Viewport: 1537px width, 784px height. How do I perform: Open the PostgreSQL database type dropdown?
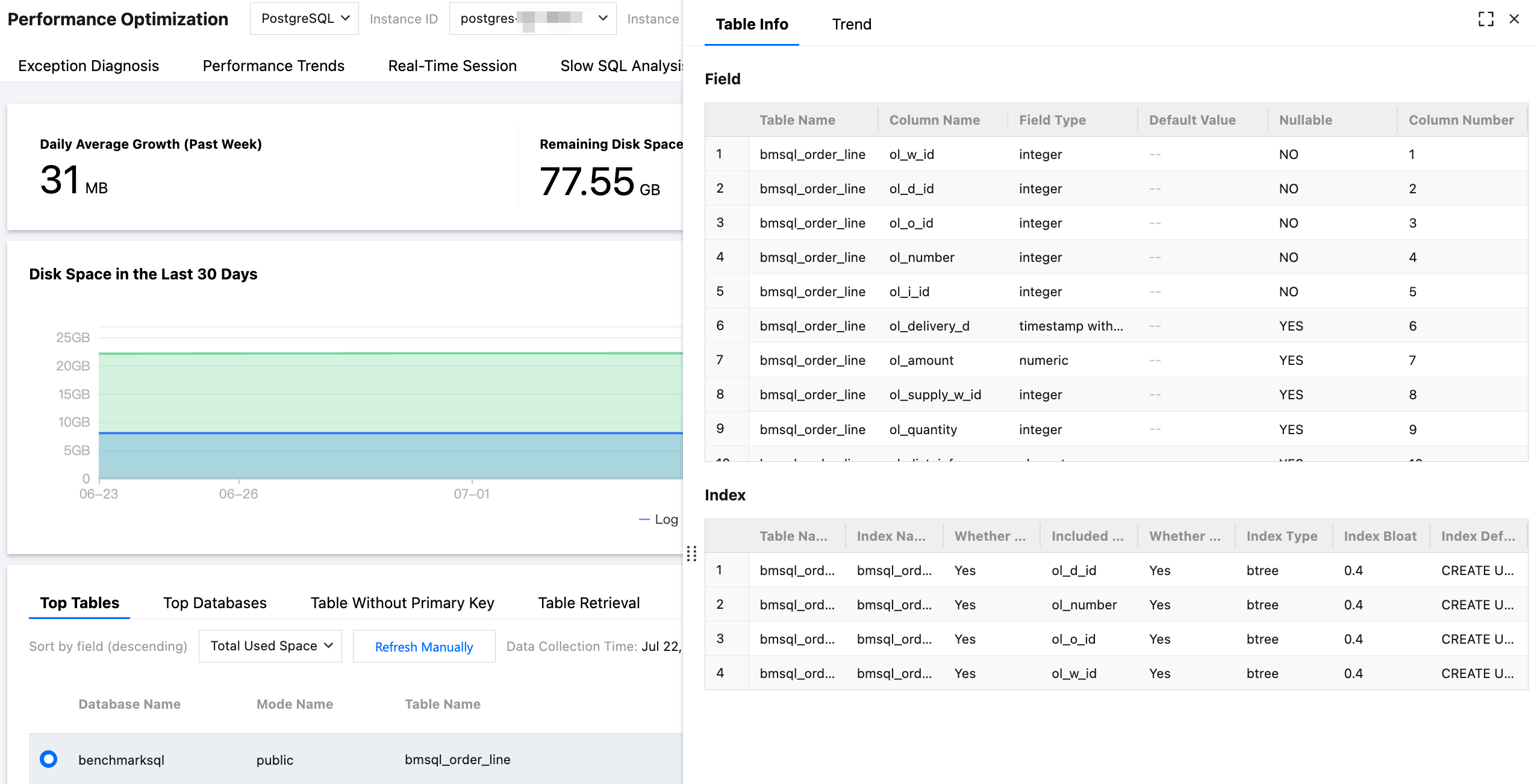pos(304,19)
